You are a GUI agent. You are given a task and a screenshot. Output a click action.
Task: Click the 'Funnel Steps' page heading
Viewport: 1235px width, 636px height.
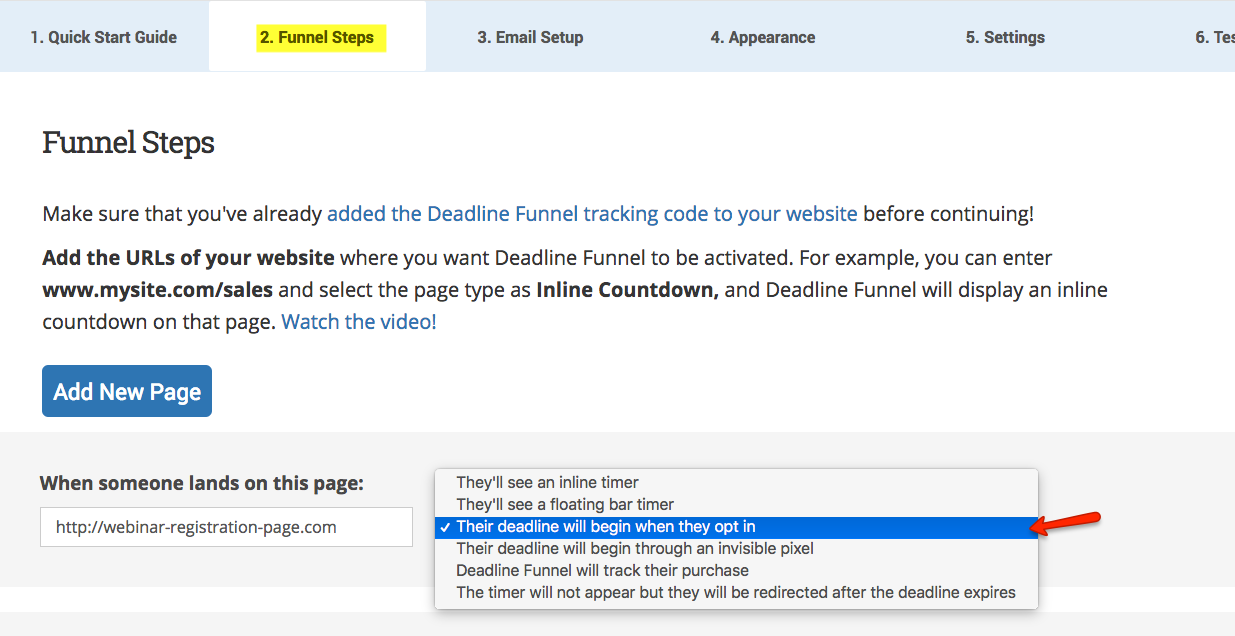(x=128, y=143)
